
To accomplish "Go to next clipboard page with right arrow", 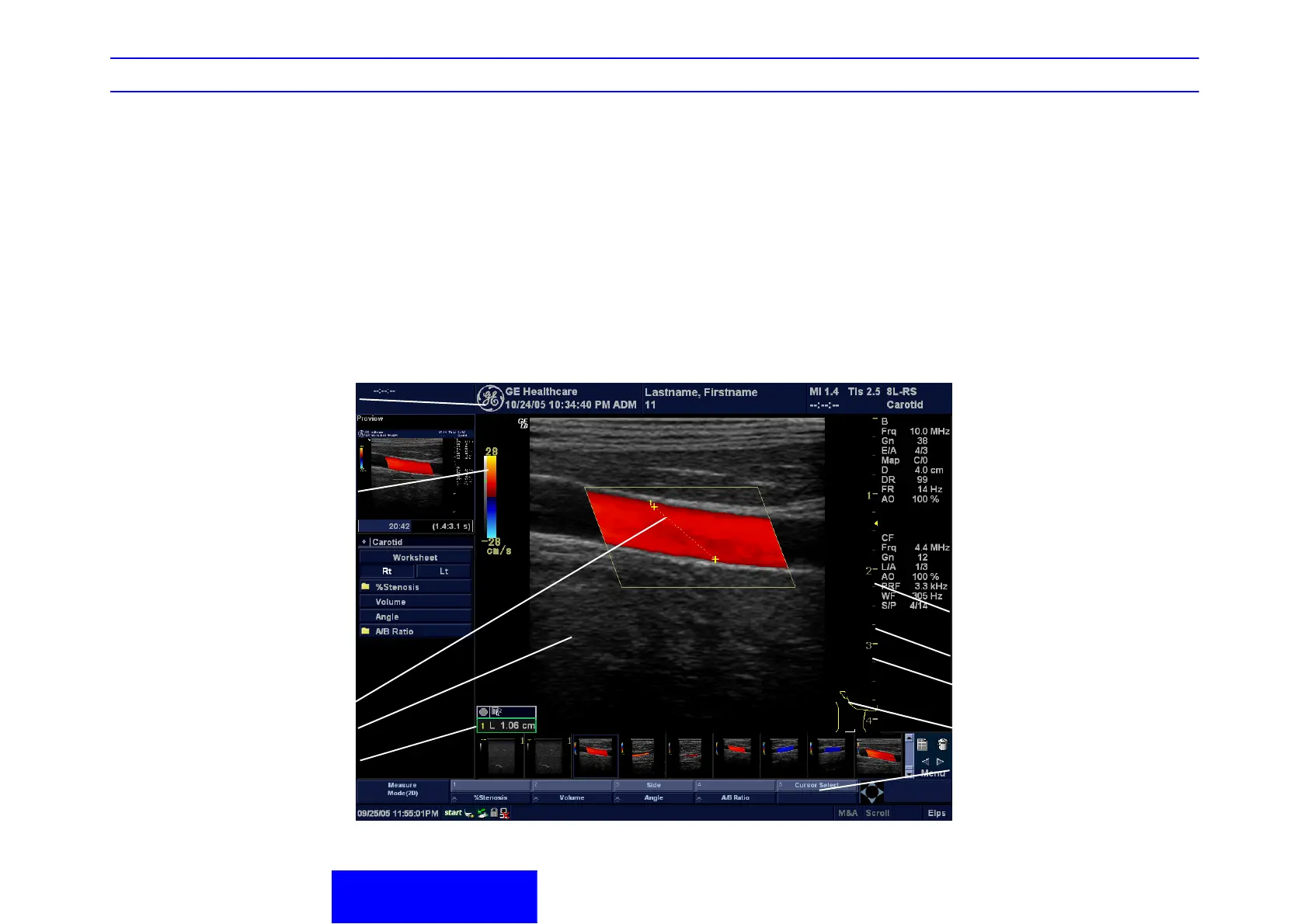I will pyautogui.click(x=940, y=762).
